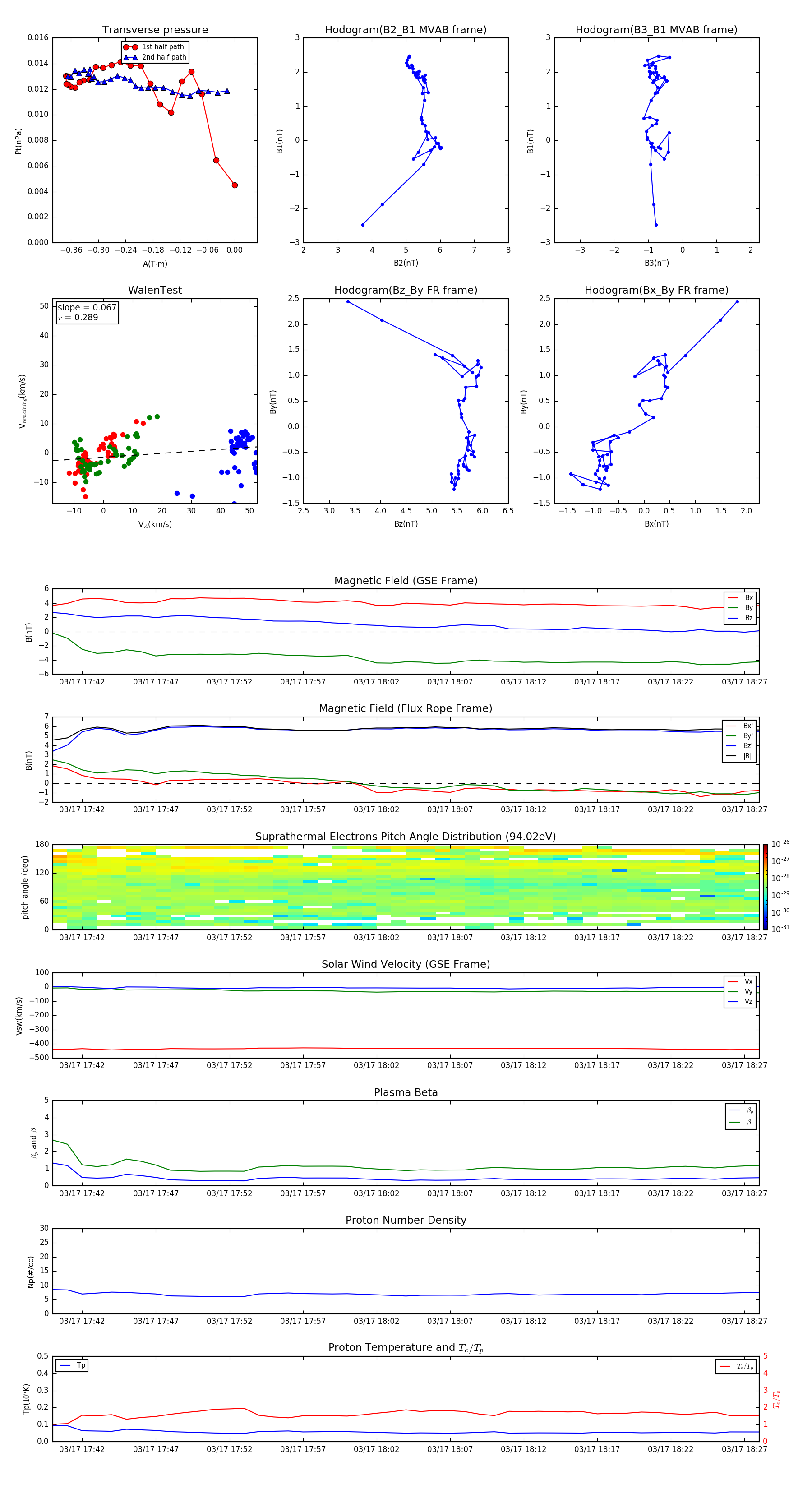This screenshot has height=1489, width=812.
Task: Click the '10^-26' colorbar top label
Action: [x=780, y=844]
